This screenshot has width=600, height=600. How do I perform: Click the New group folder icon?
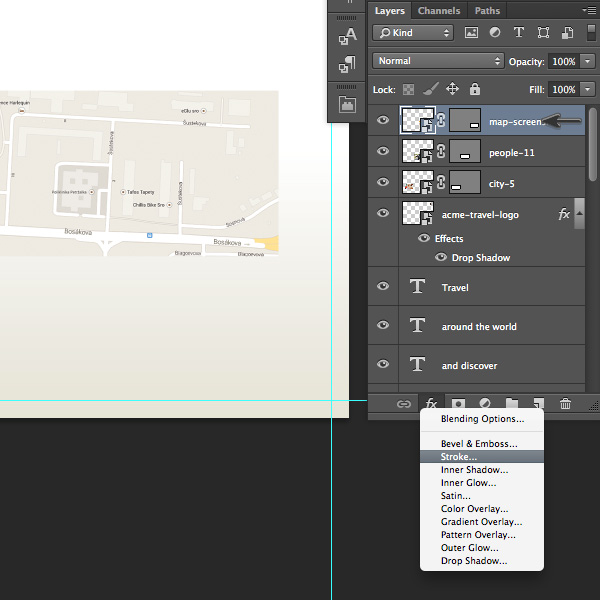(512, 404)
